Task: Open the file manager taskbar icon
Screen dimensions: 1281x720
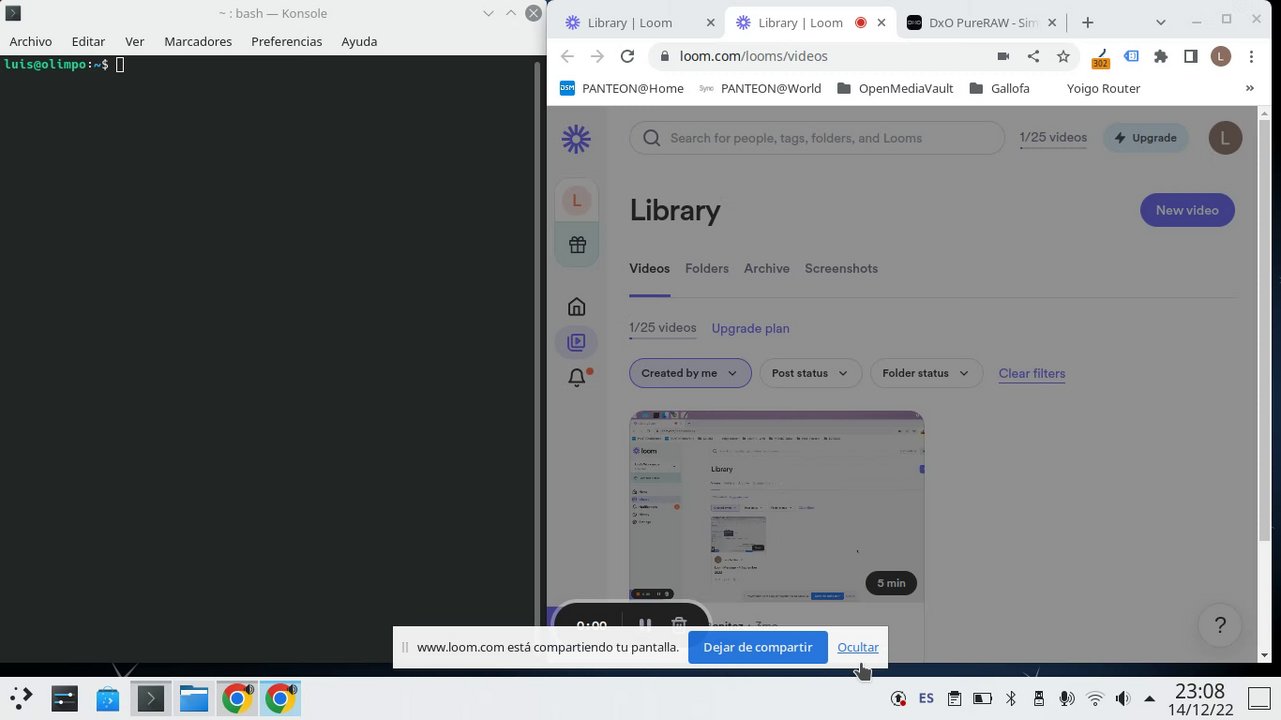Action: click(194, 697)
